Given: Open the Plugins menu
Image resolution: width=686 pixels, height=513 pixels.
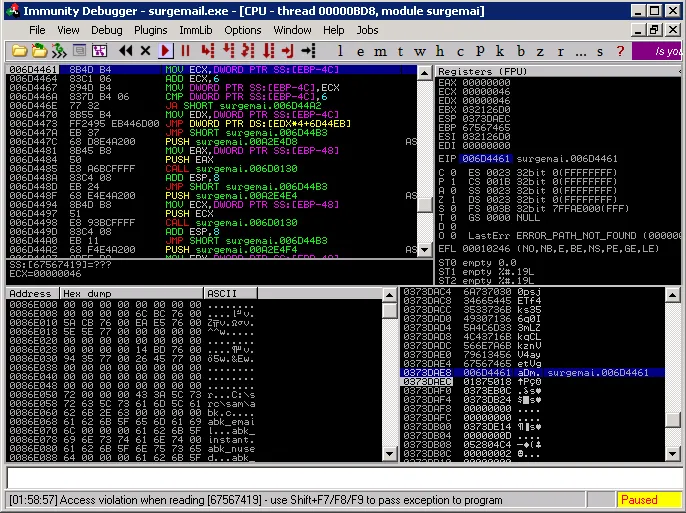Looking at the screenshot, I should 151,30.
